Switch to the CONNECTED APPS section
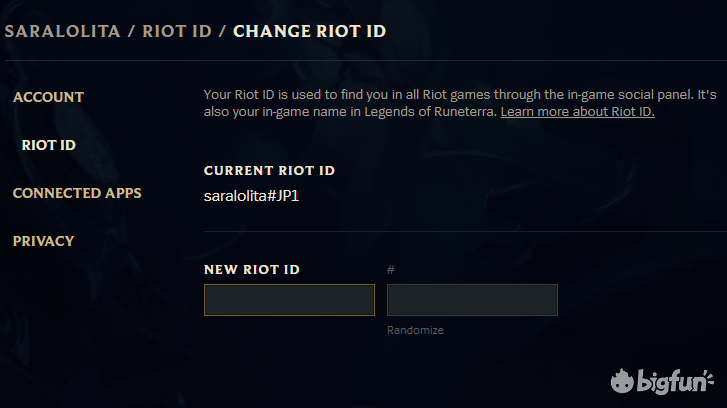 77,193
